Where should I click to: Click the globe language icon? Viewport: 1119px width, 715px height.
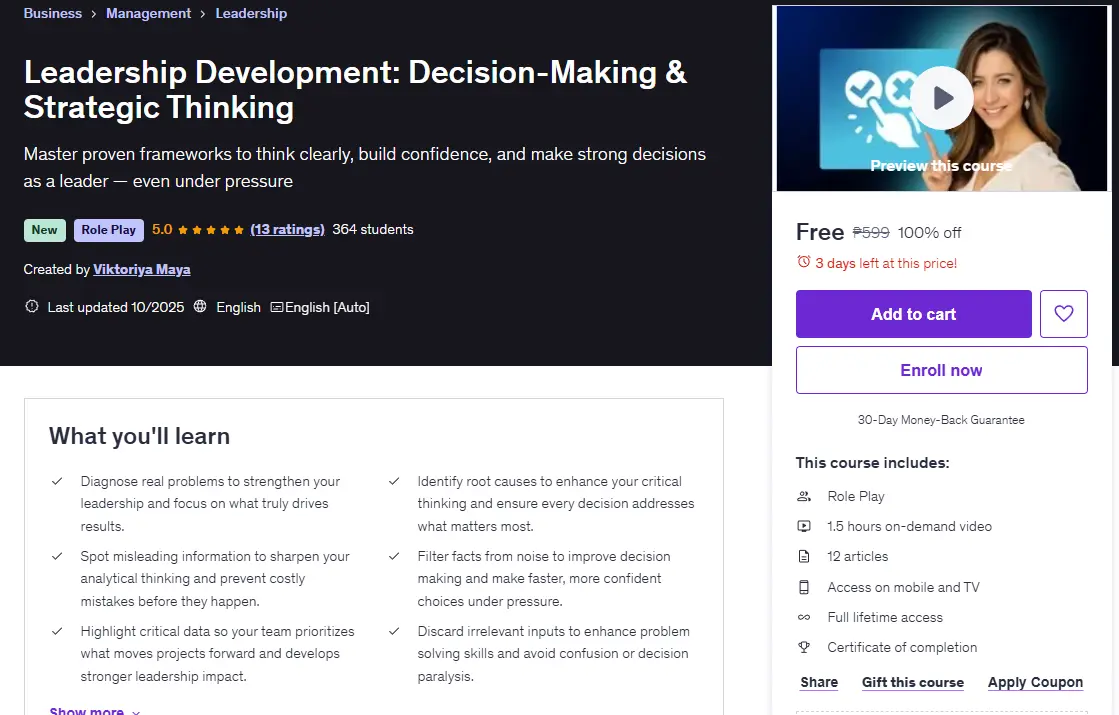(x=200, y=306)
